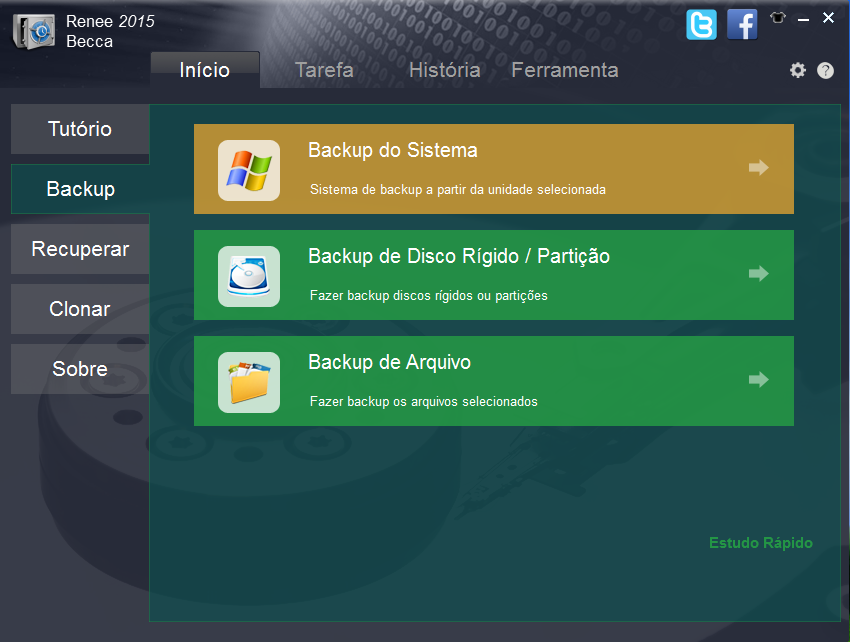Open the Ferramenta tab
850x642 pixels.
click(565, 70)
